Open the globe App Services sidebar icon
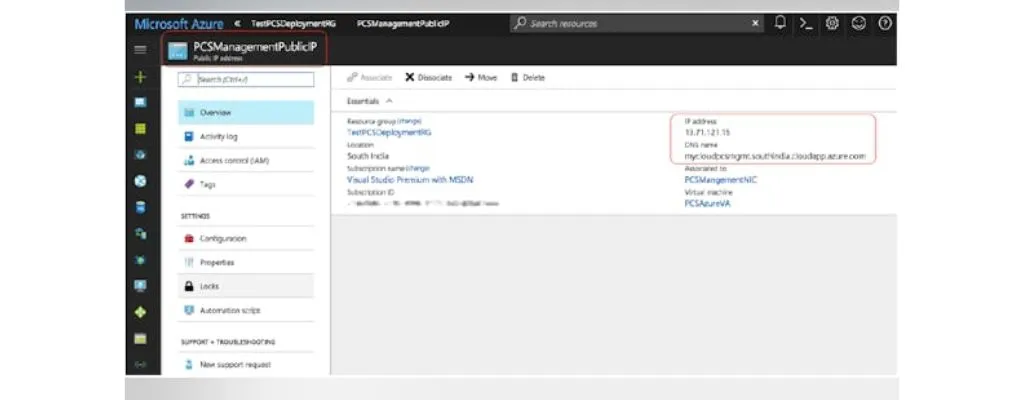1024x400 pixels. (x=140, y=181)
